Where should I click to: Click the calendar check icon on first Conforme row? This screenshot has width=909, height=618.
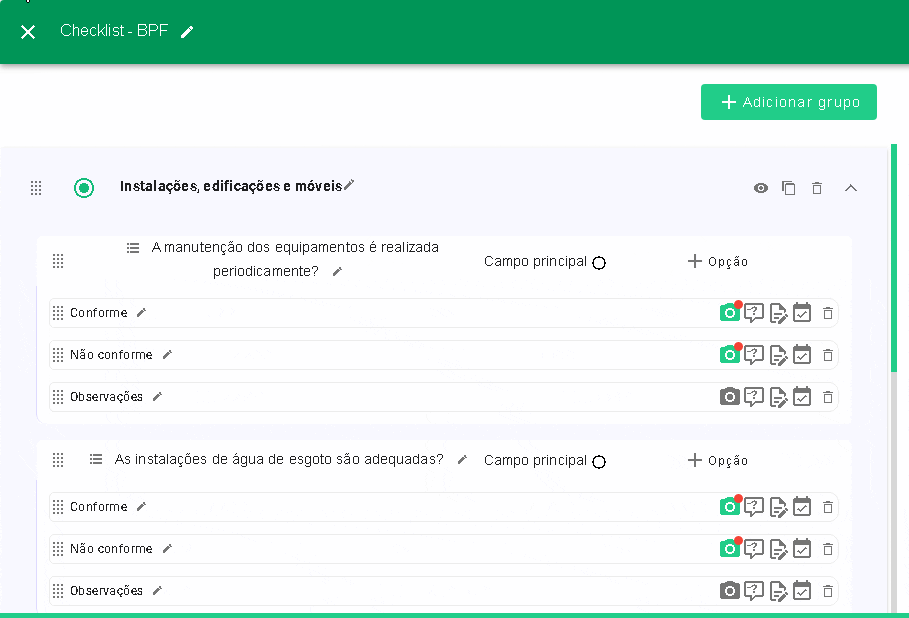[x=802, y=313]
